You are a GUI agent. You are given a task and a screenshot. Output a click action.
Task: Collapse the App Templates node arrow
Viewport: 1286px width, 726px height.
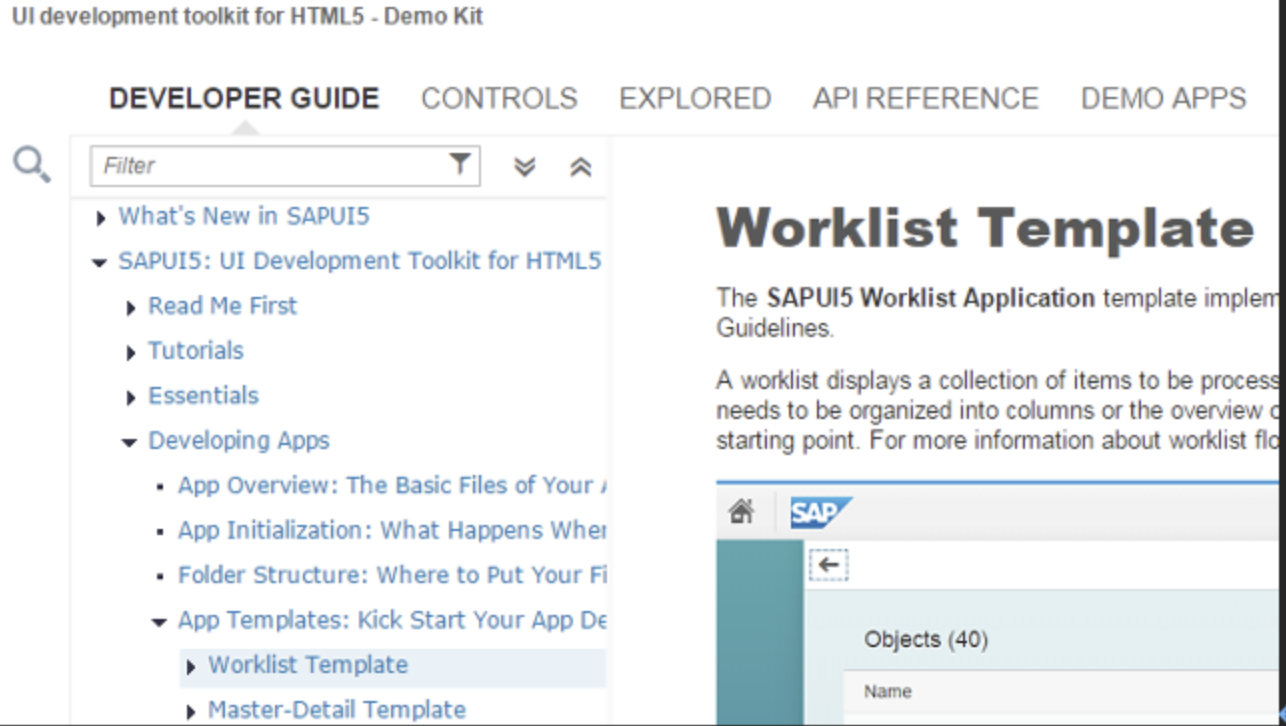click(x=159, y=622)
